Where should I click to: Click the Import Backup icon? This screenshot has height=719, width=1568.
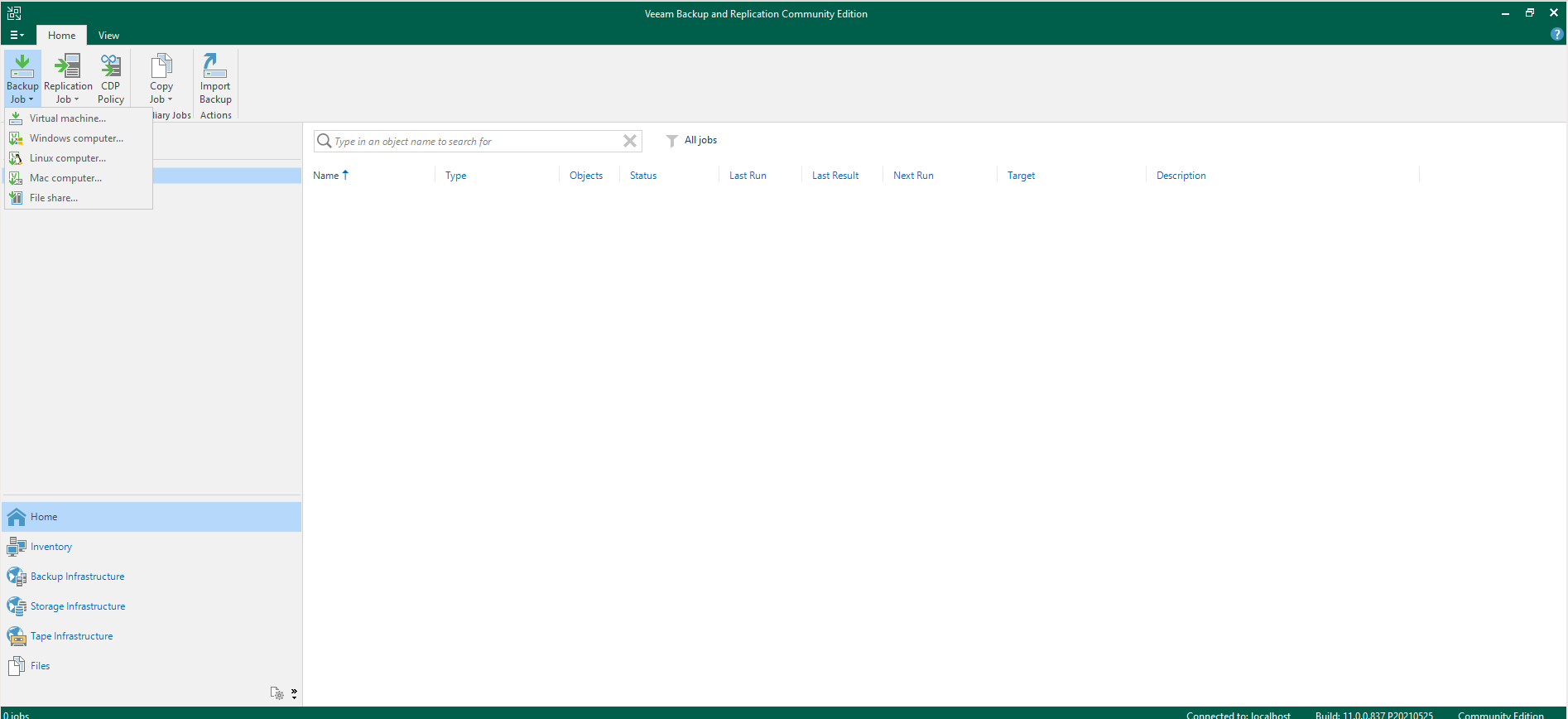pos(215,78)
